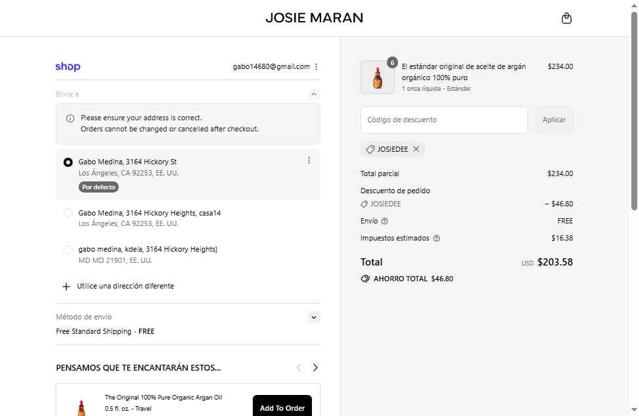Click Impuestos estimados help icon
Image resolution: width=639 pixels, height=416 pixels.
point(436,238)
